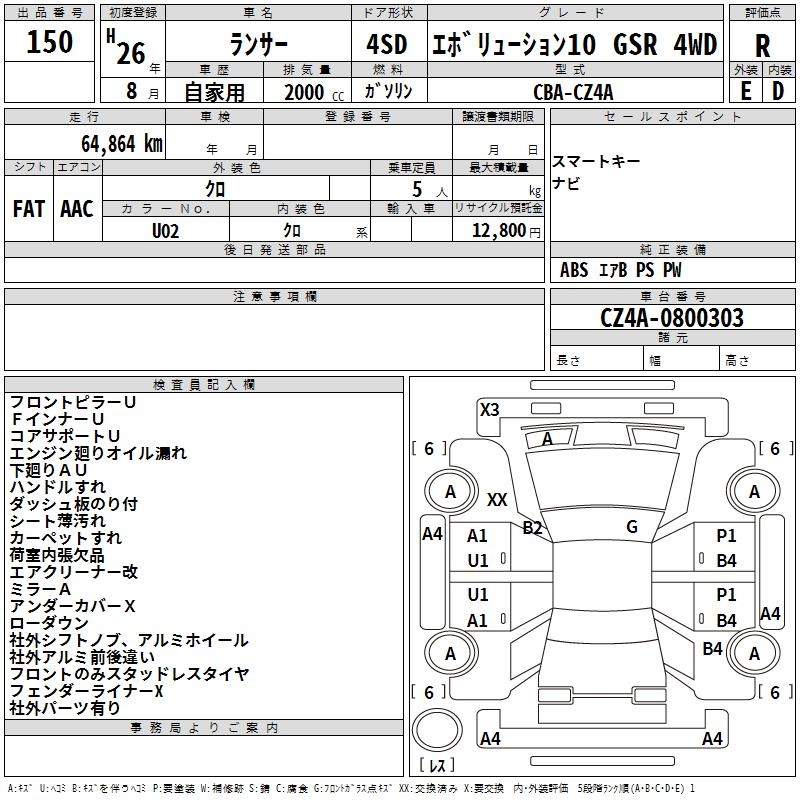Select the color number U02

click(165, 231)
